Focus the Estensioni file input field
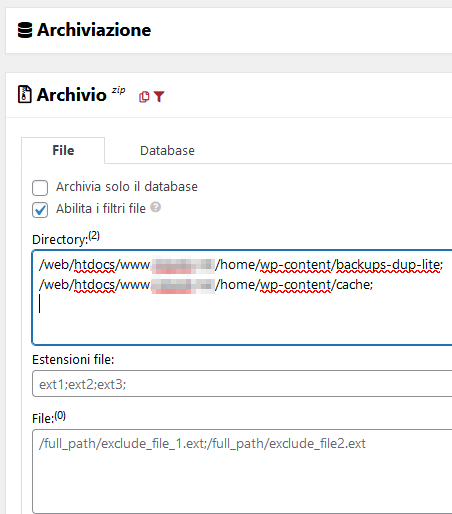This screenshot has height=514, width=452. [242, 384]
